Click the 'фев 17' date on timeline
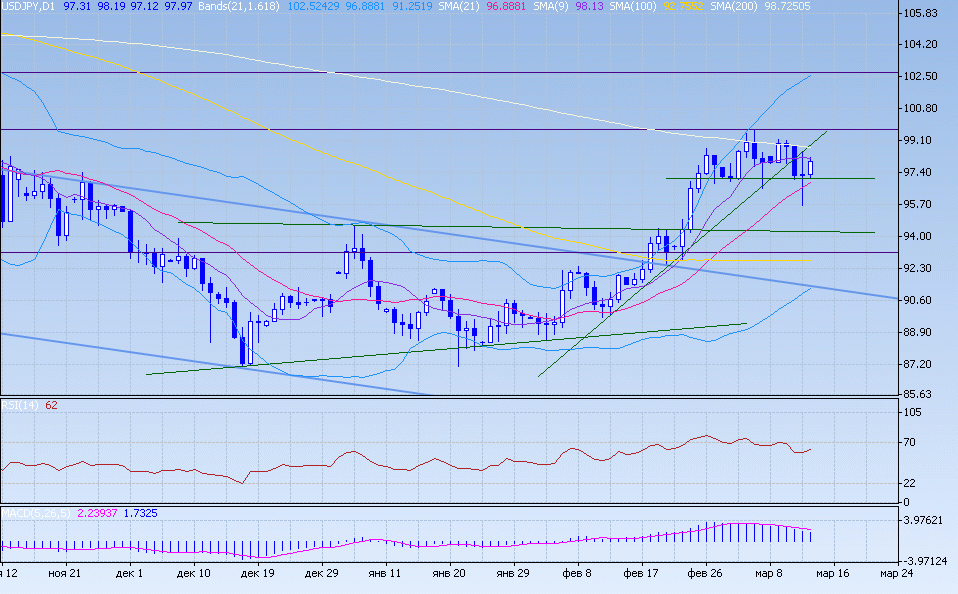Image resolution: width=958 pixels, height=594 pixels. (640, 574)
